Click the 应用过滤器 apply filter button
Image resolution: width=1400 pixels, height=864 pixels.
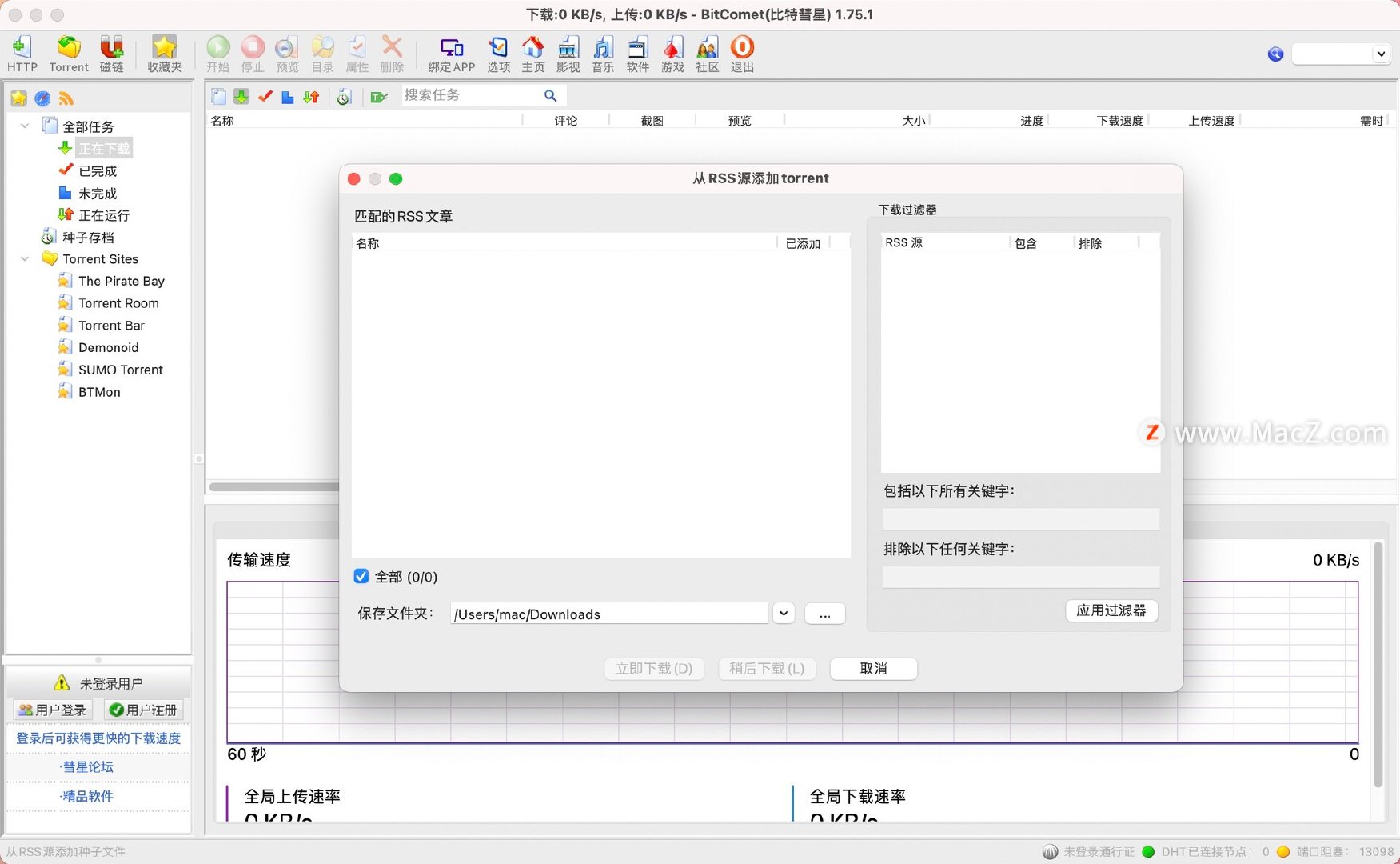click(1111, 610)
